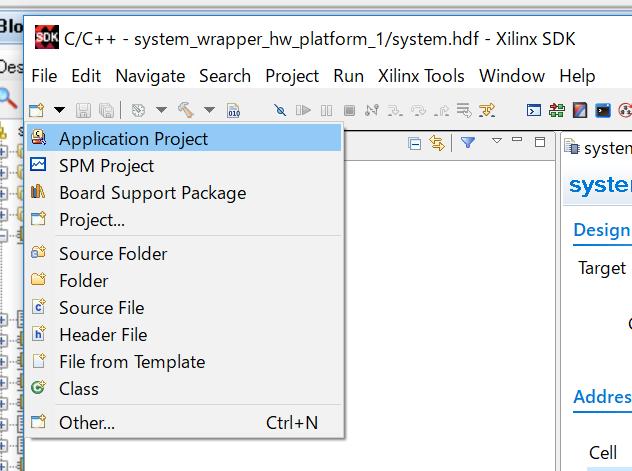
Task: Click the Drop To Frame icon
Action: (464, 110)
